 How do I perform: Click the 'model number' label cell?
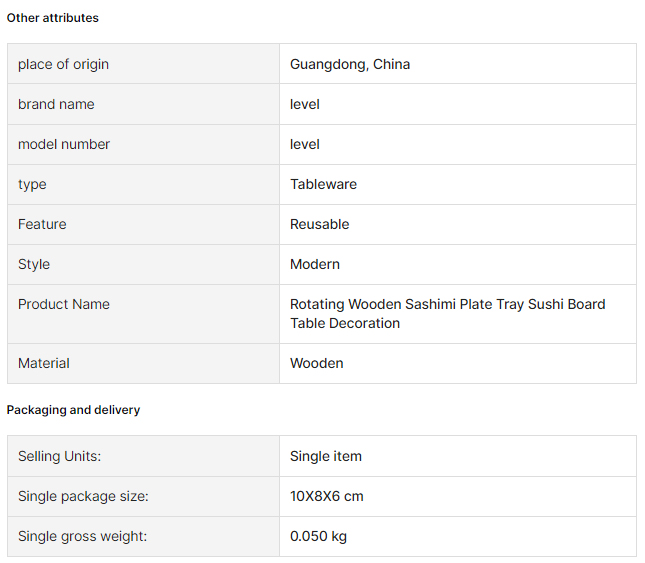64,144
